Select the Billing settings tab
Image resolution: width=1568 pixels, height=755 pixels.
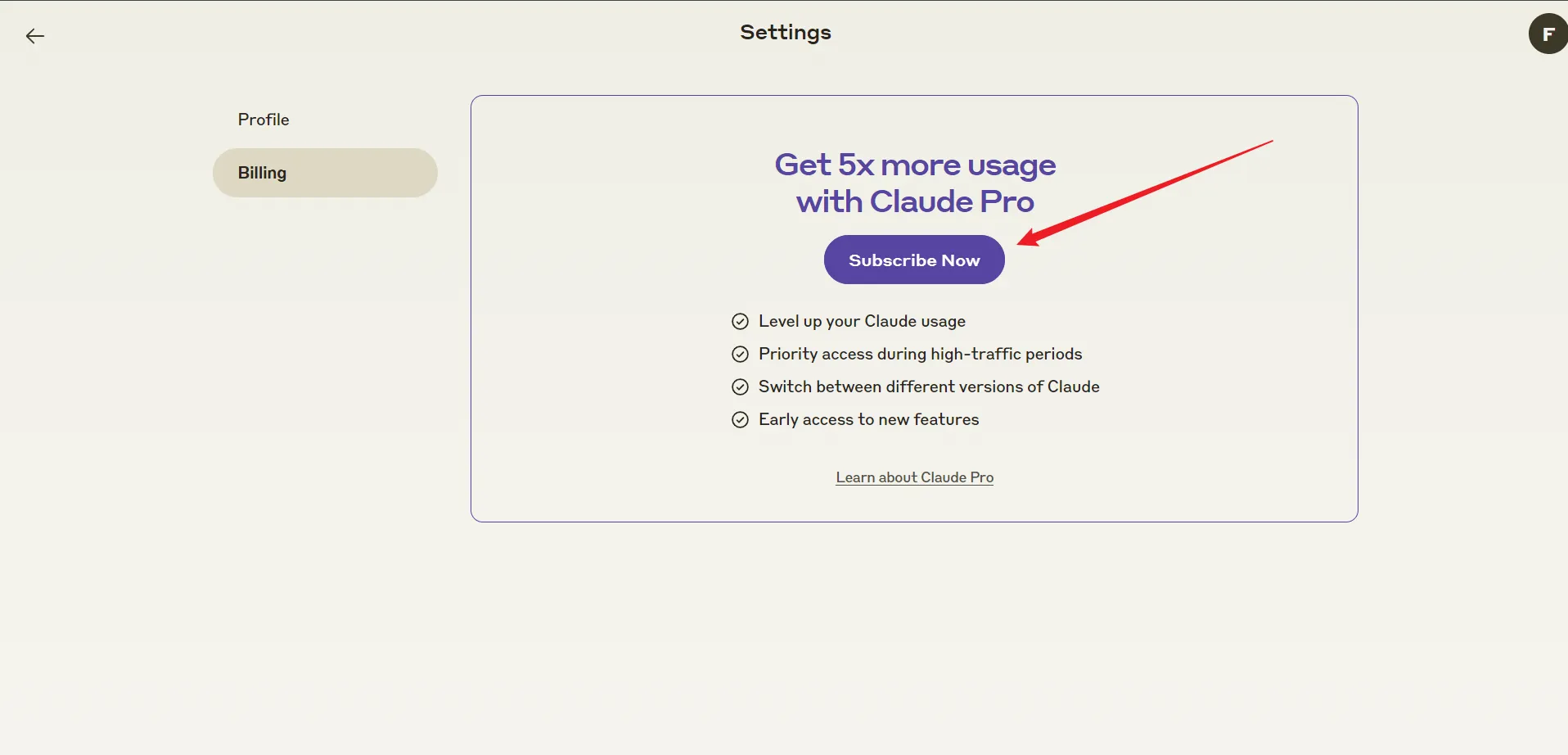tap(325, 173)
